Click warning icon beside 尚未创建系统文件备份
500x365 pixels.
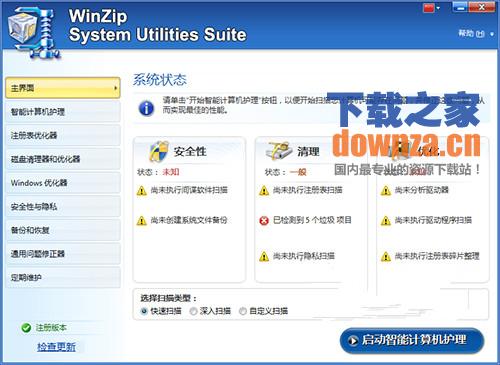(x=142, y=221)
